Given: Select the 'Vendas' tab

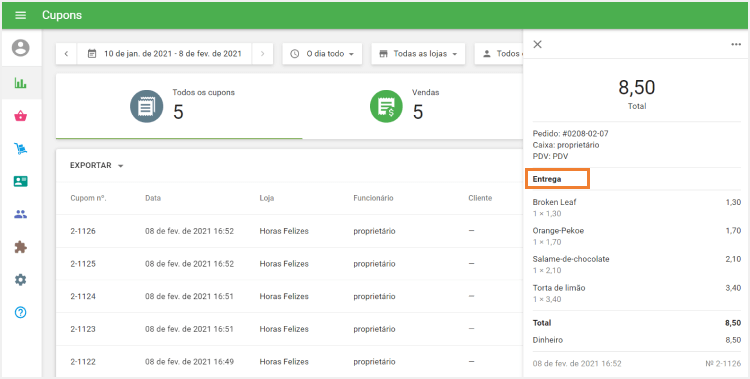Looking at the screenshot, I should coord(413,106).
